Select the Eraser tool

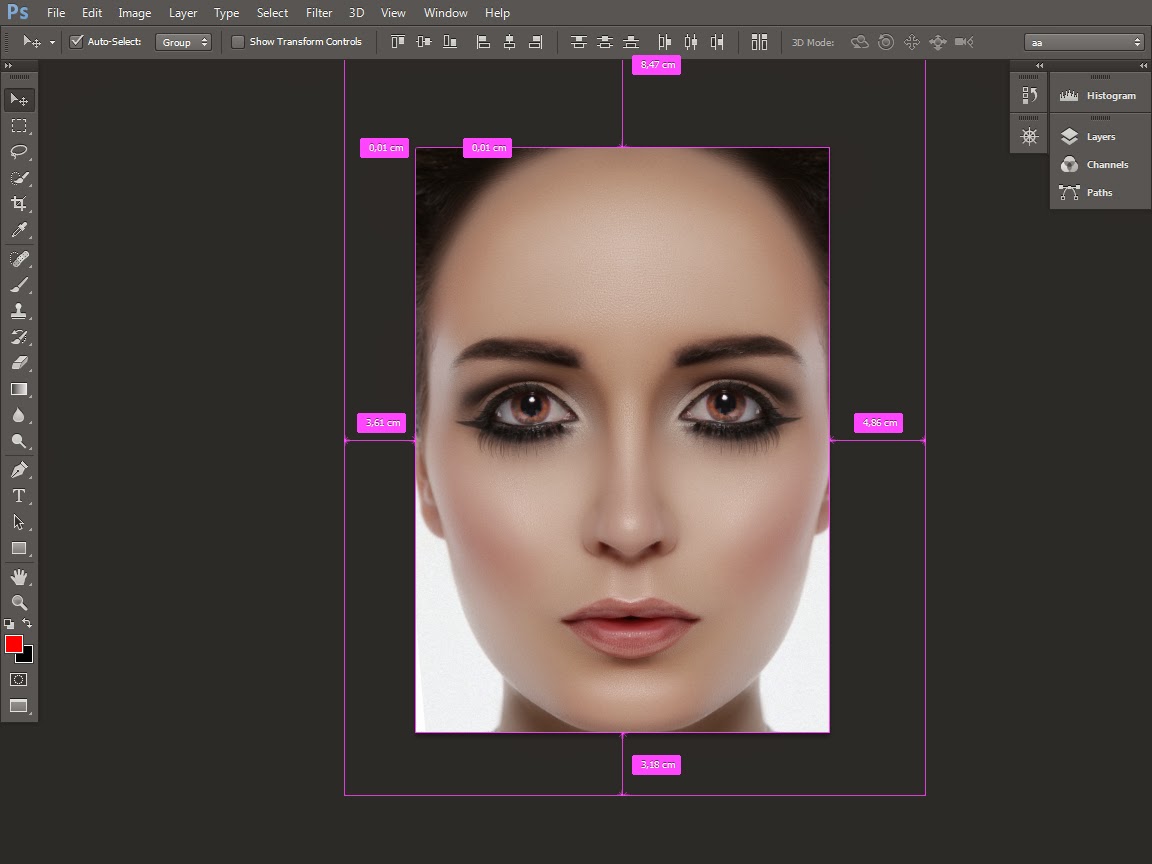[x=18, y=363]
